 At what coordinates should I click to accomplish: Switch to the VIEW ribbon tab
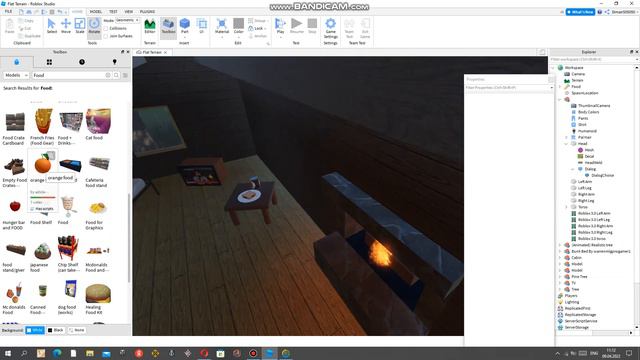pyautogui.click(x=129, y=11)
